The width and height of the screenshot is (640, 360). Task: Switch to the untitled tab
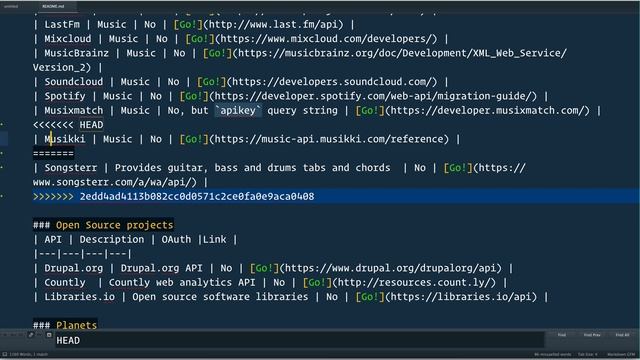(11, 6)
